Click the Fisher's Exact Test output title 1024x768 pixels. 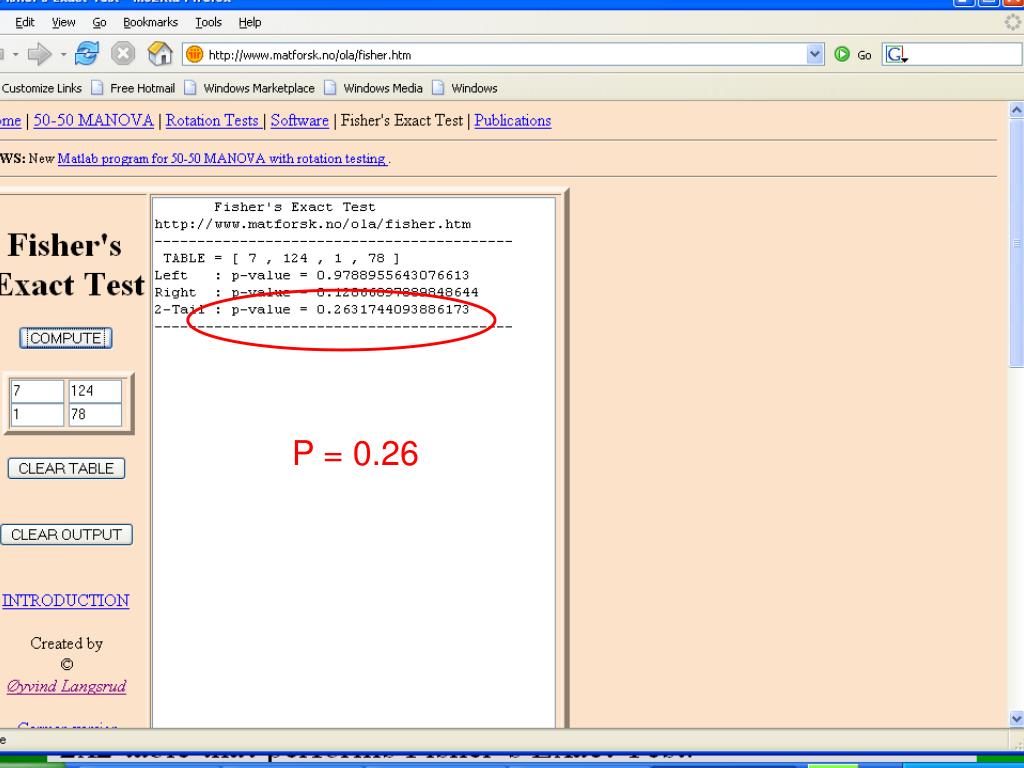295,207
